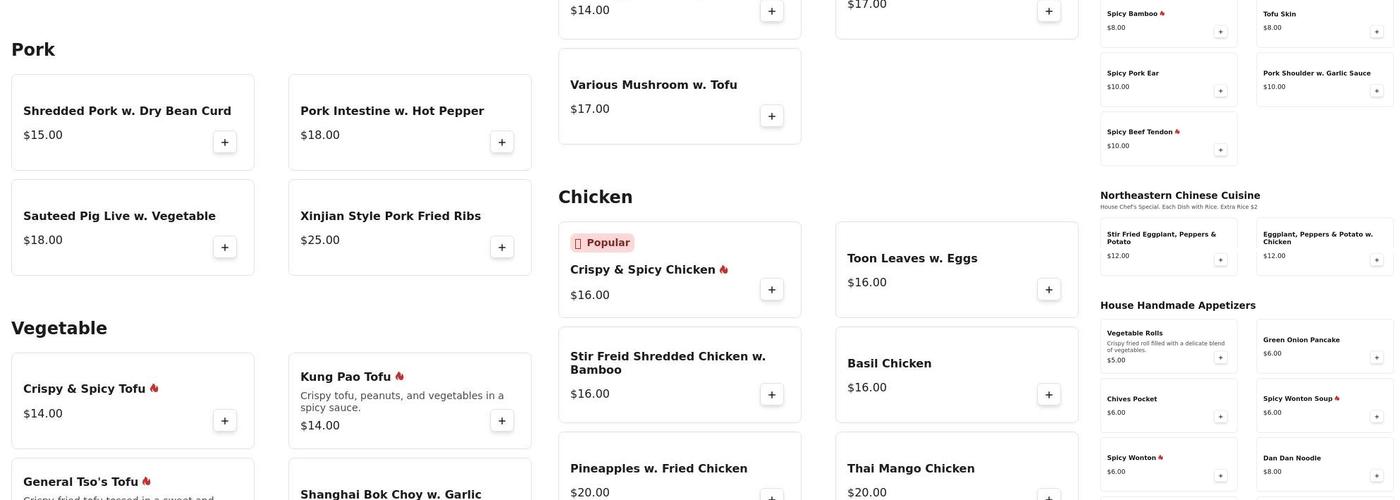Open Thai Mango Chicken item details
The height and width of the screenshot is (500, 1400).
pyautogui.click(x=910, y=469)
